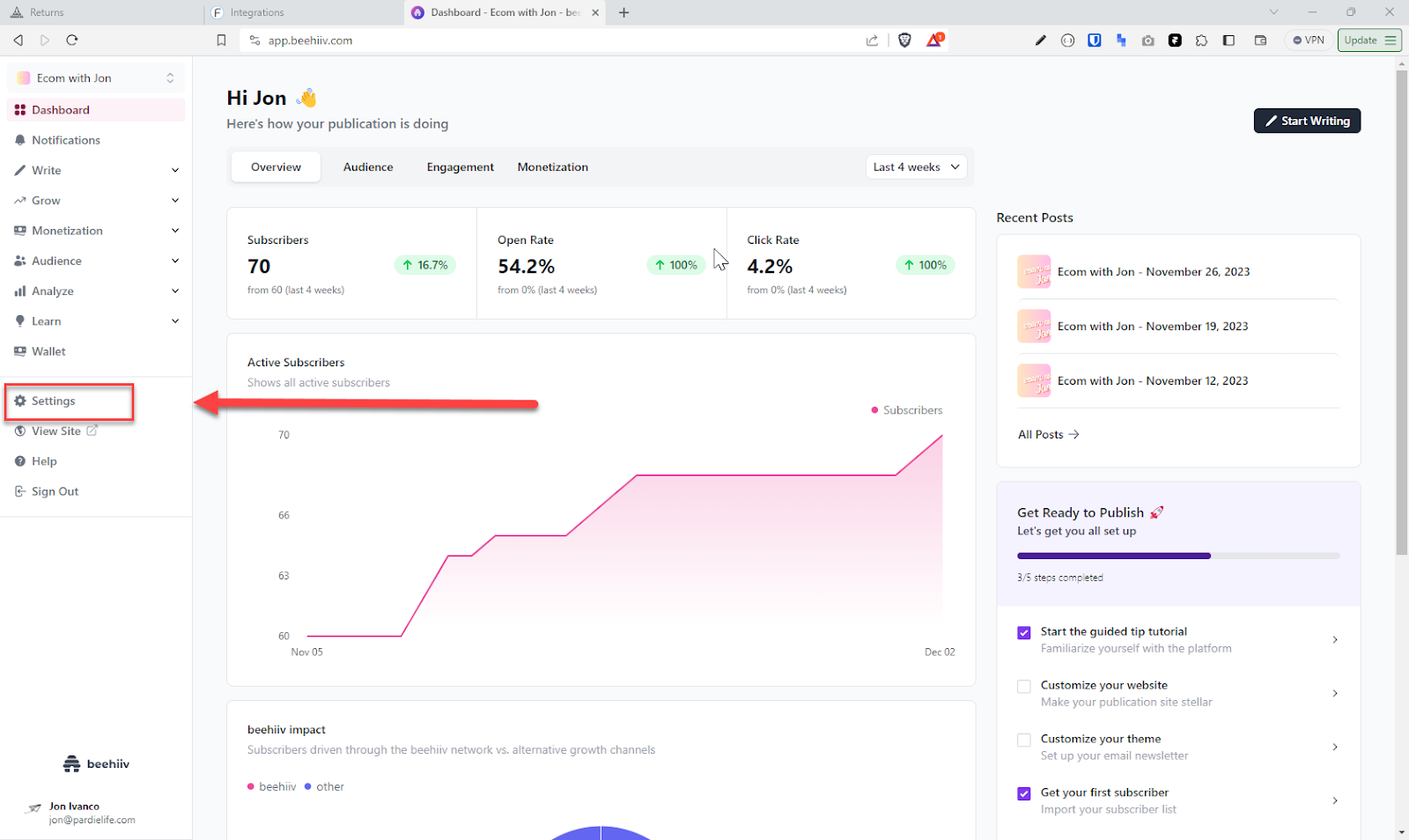Open the Last 4 weeks dropdown
The image size is (1409, 840).
coord(916,167)
